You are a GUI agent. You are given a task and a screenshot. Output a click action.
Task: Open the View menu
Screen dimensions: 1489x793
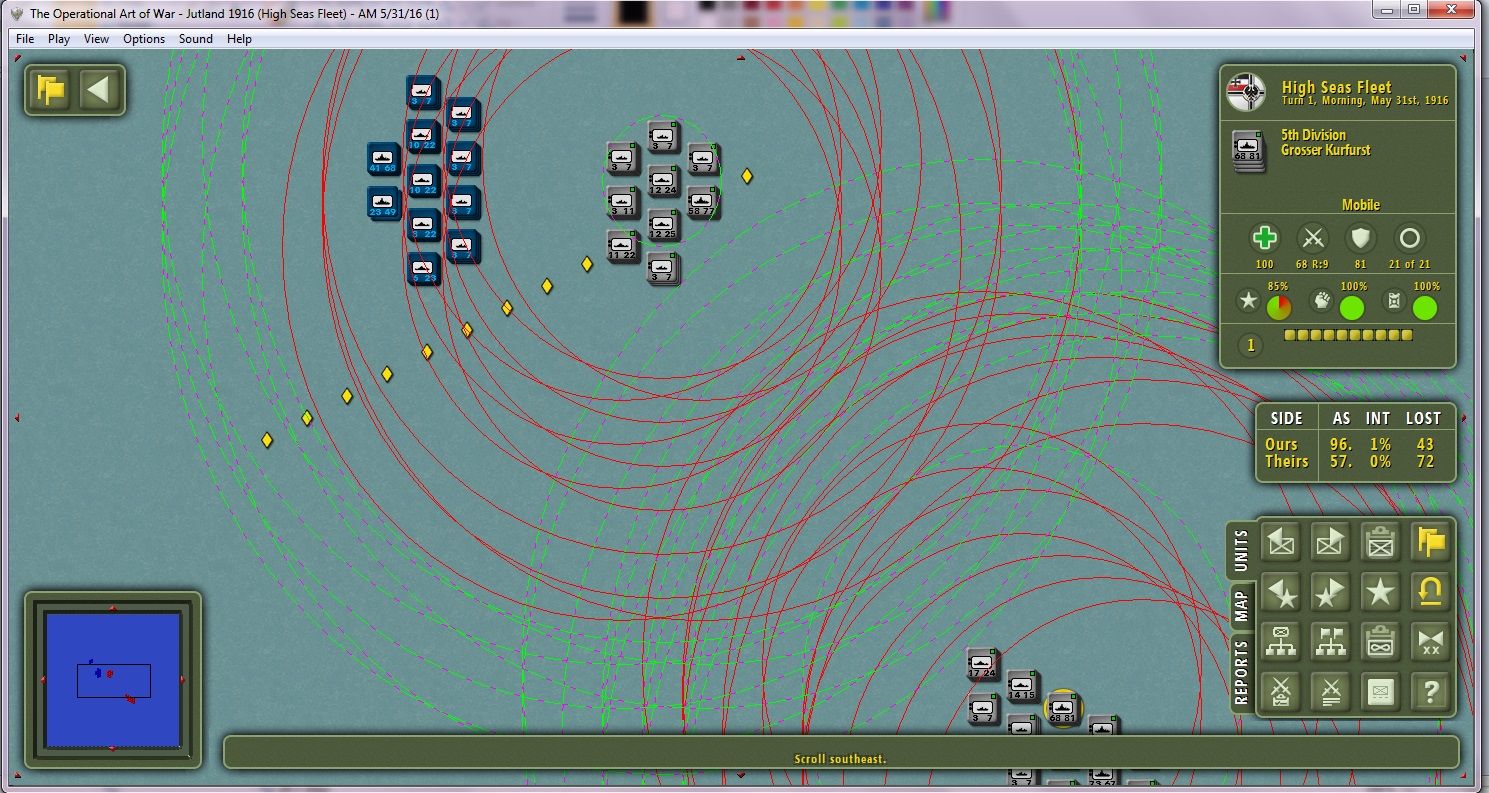pyautogui.click(x=96, y=39)
